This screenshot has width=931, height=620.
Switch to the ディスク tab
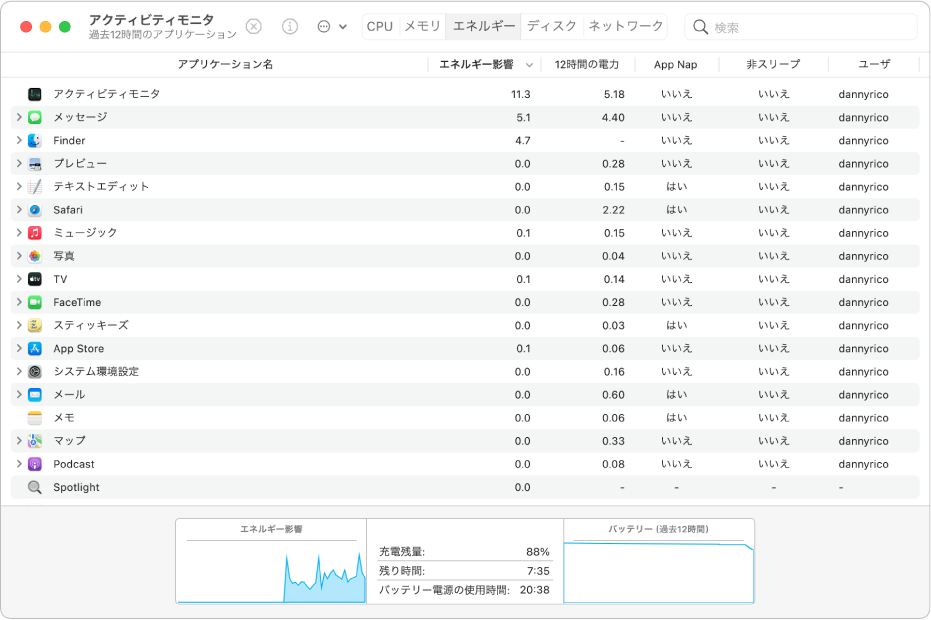[552, 27]
